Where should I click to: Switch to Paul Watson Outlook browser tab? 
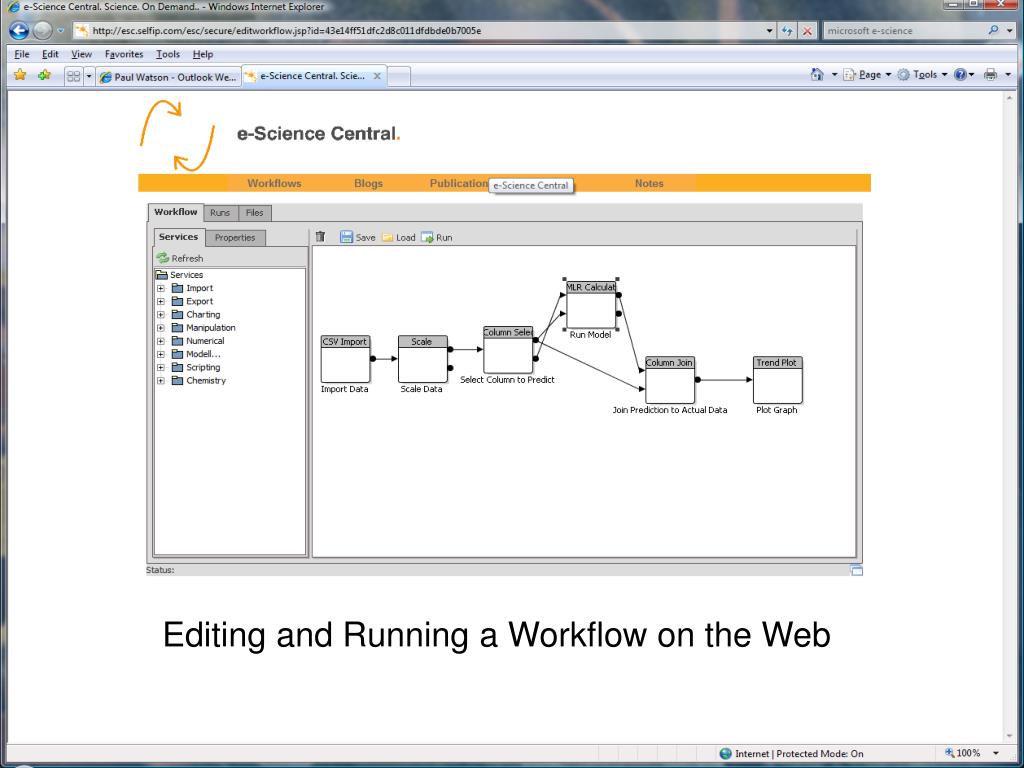[x=168, y=77]
